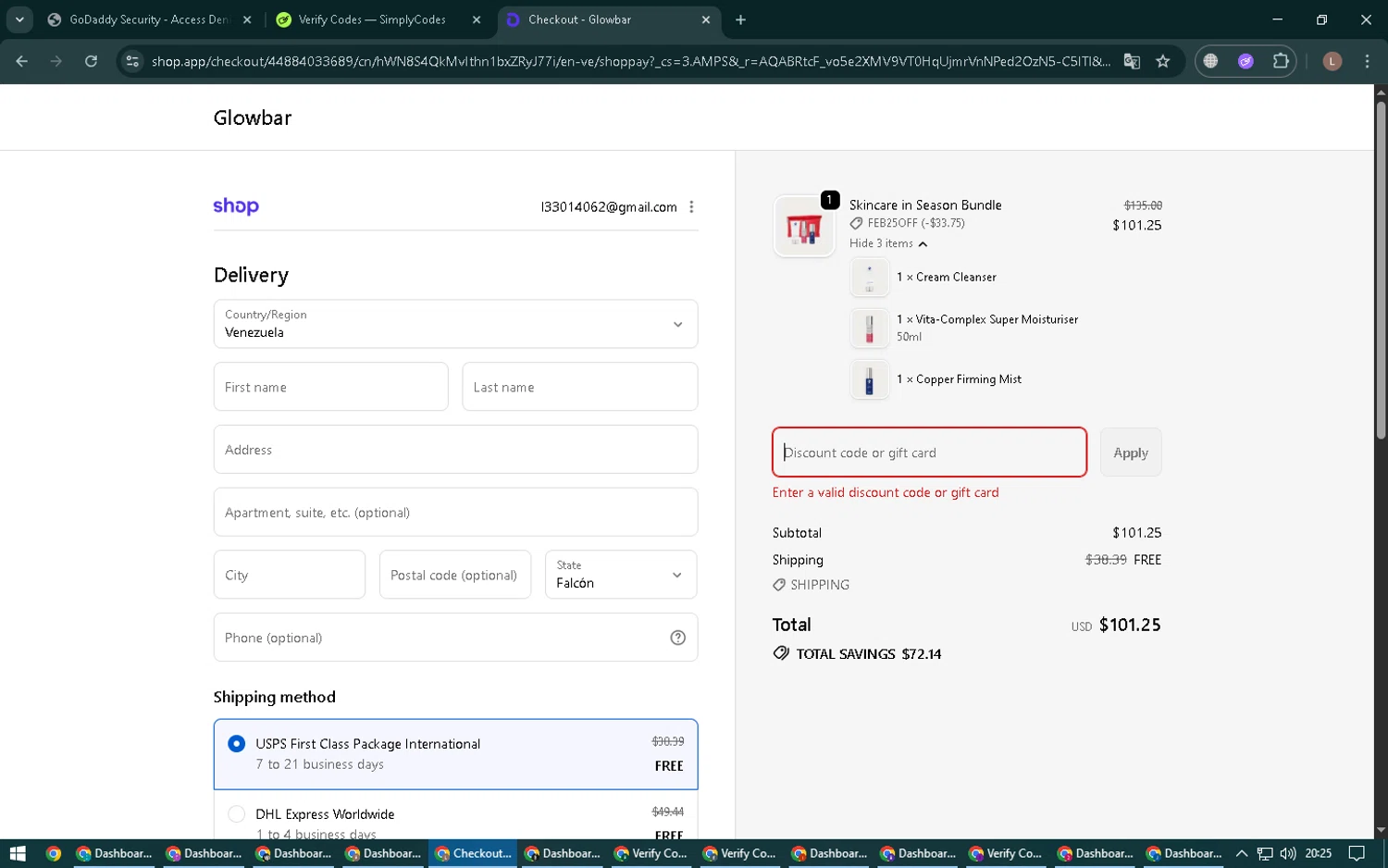This screenshot has width=1388, height=868.
Task: Open the volume control in the tray
Action: tap(1287, 853)
